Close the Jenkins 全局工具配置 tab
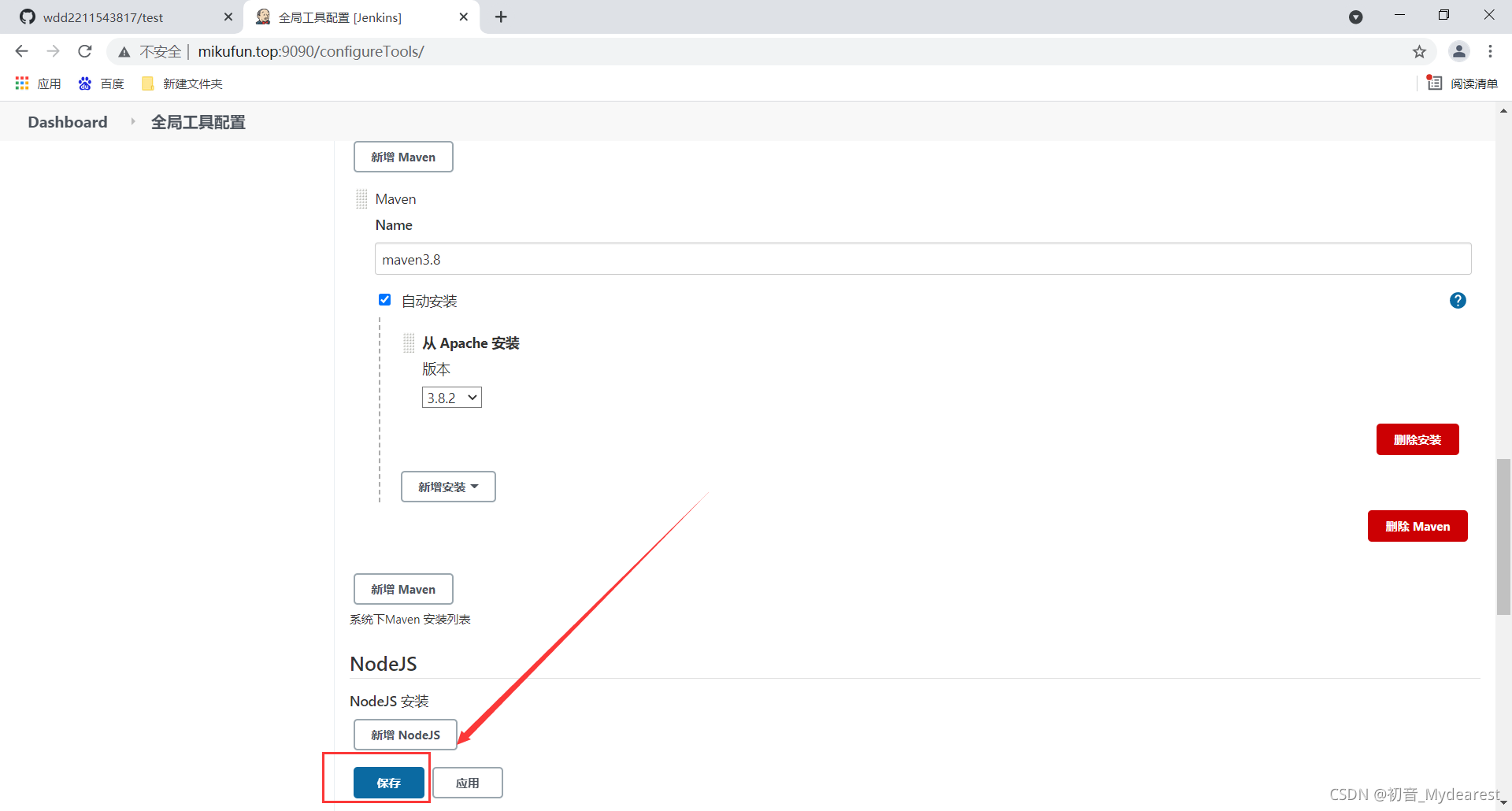The width and height of the screenshot is (1512, 811). click(464, 17)
